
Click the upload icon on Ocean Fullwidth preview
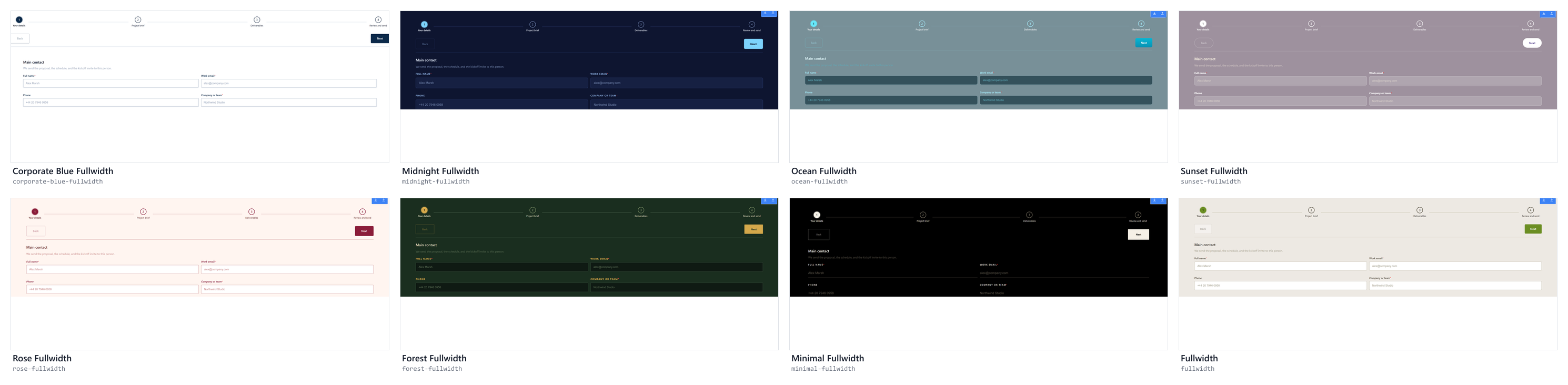[1163, 13]
